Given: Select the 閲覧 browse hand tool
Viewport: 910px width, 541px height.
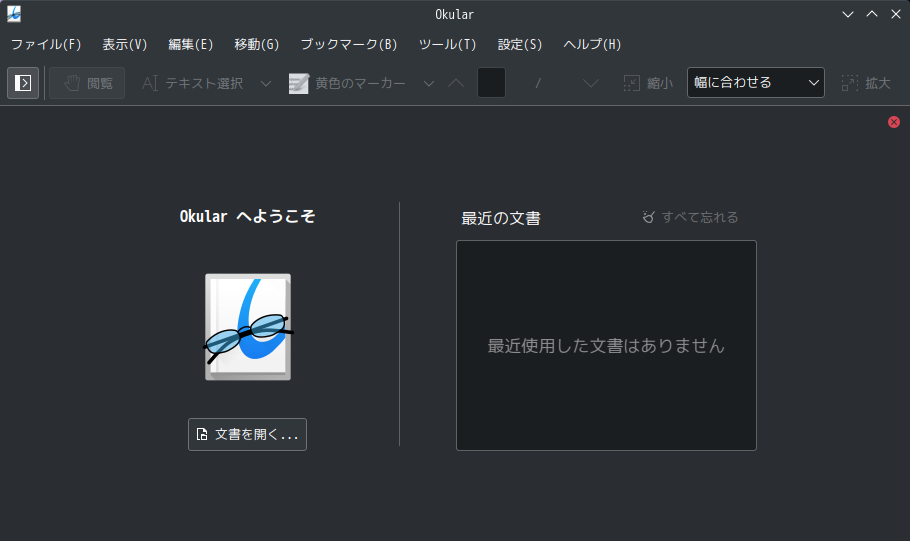Looking at the screenshot, I should point(87,83).
